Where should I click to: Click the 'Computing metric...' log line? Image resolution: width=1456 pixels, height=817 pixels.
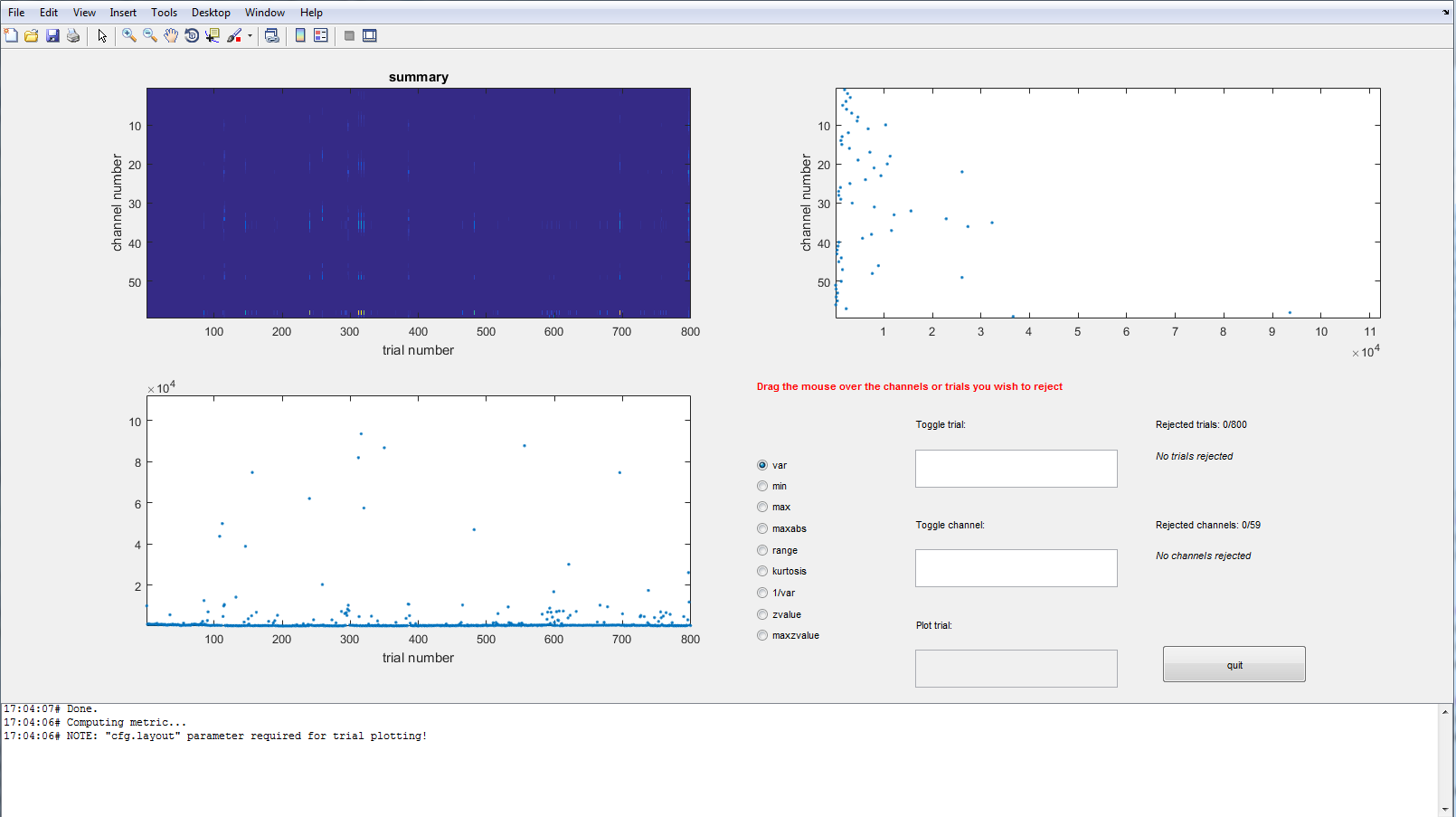point(95,722)
